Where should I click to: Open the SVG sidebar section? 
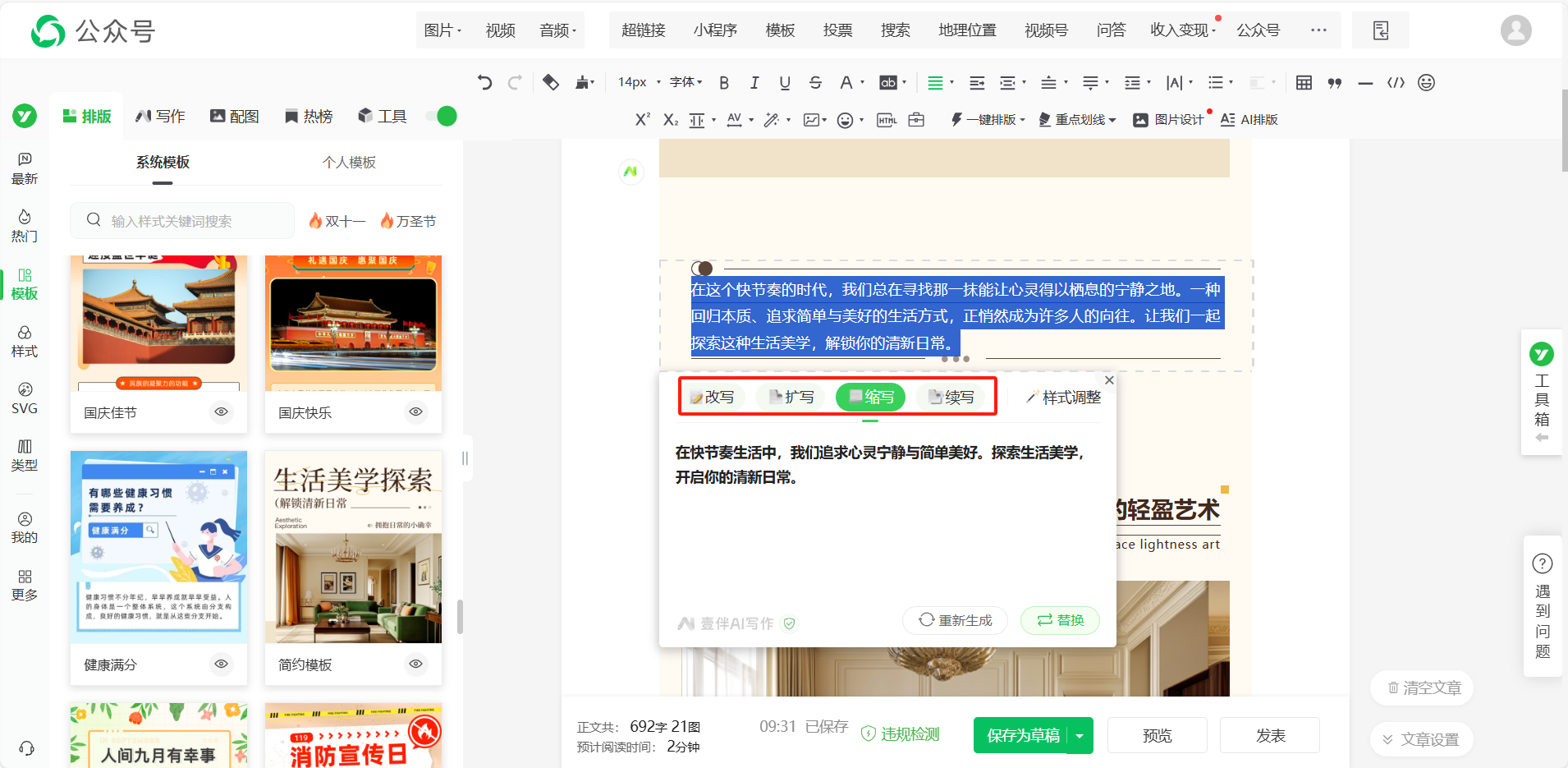(x=25, y=398)
